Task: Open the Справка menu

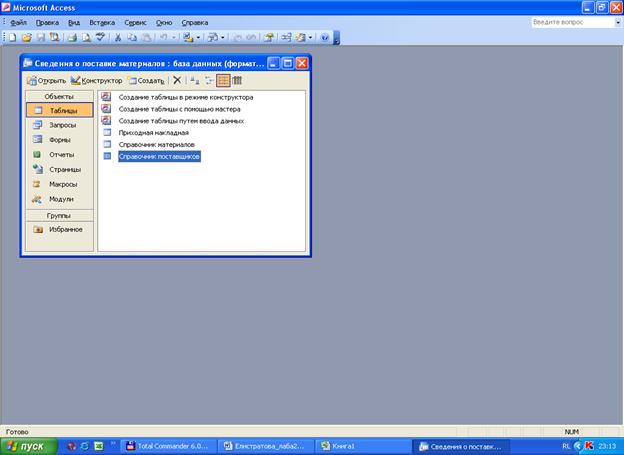Action: (195, 23)
